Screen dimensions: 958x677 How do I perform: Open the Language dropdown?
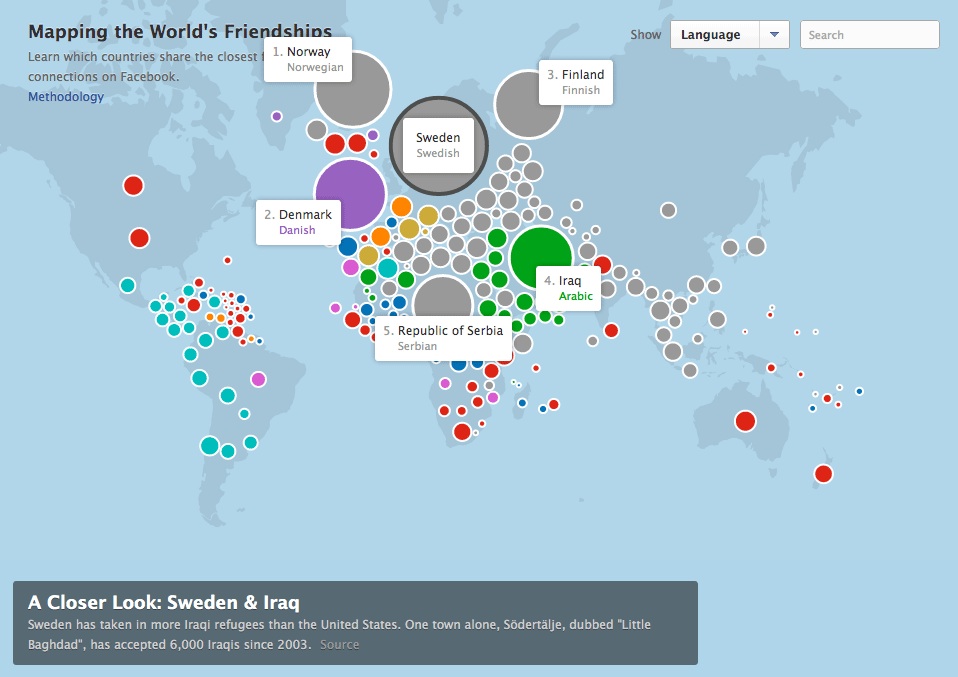[713, 35]
